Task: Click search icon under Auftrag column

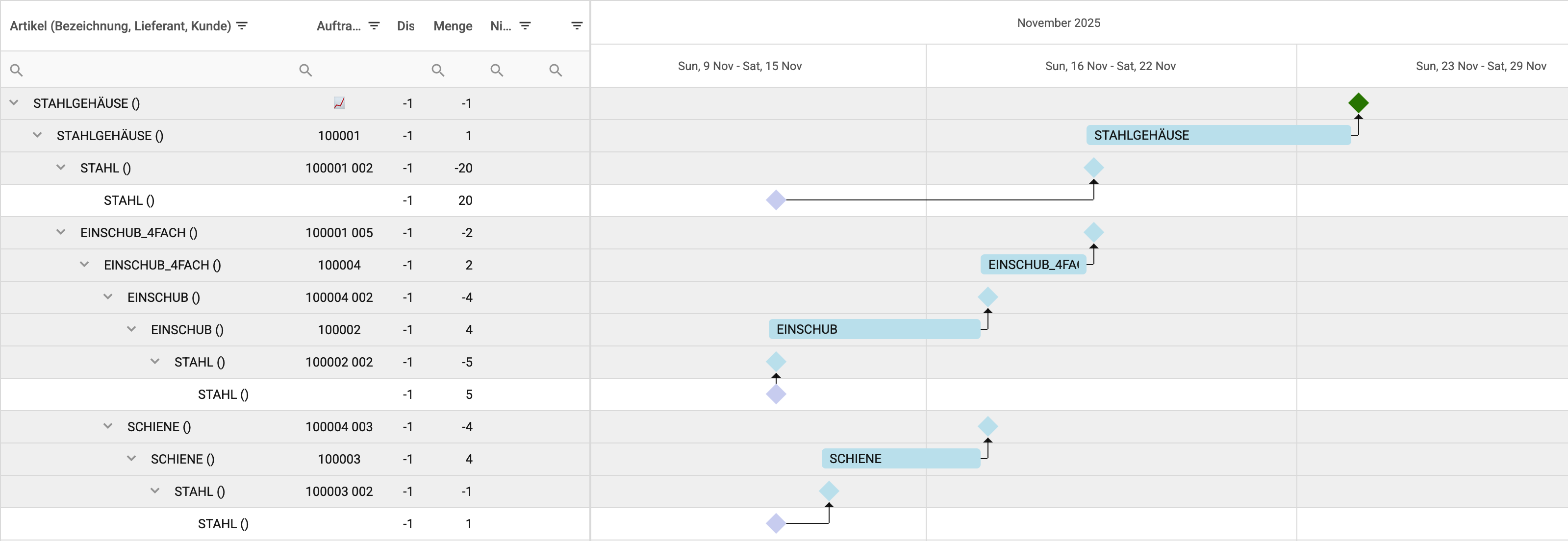Action: 305,70
